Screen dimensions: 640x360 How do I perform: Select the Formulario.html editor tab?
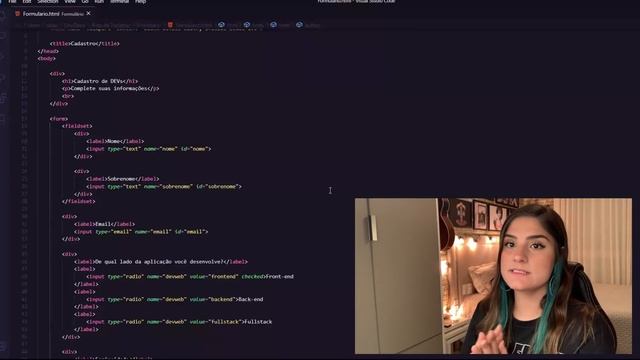[x=52, y=13]
